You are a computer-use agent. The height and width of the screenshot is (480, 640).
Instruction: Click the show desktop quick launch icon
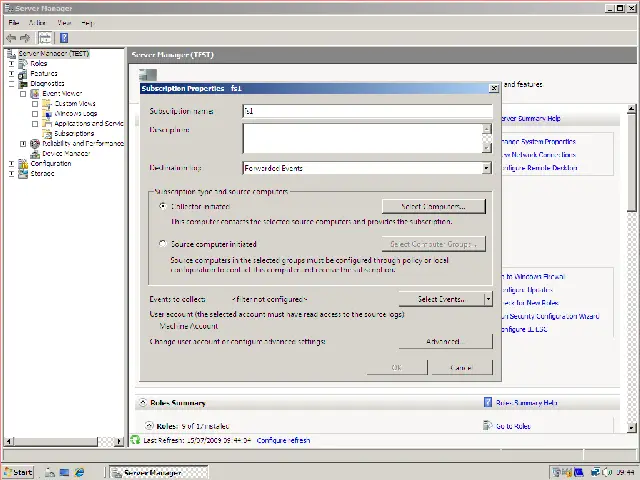pos(64,472)
